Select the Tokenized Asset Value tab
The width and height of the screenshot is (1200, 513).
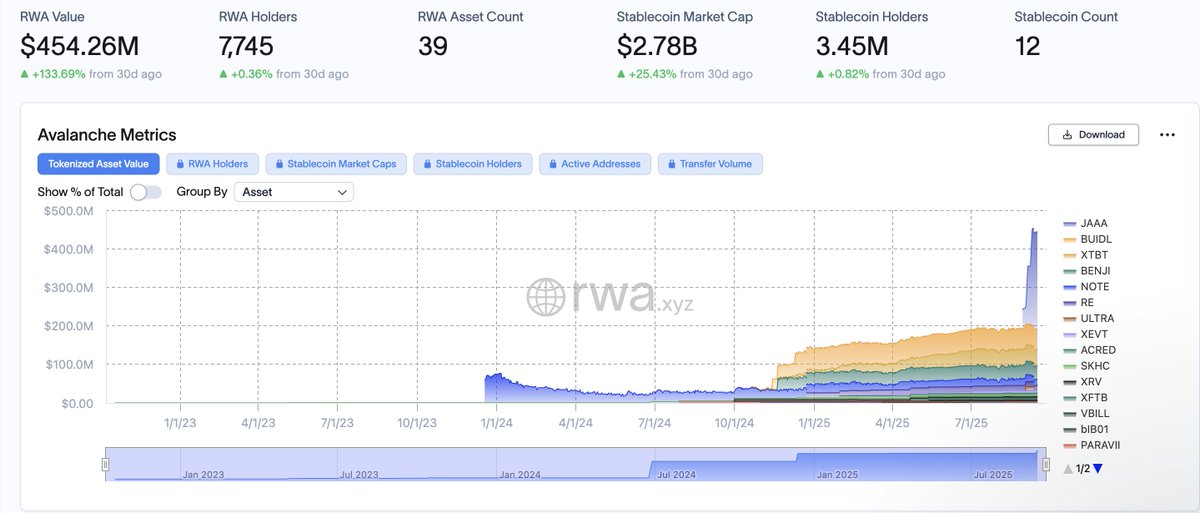coord(98,164)
